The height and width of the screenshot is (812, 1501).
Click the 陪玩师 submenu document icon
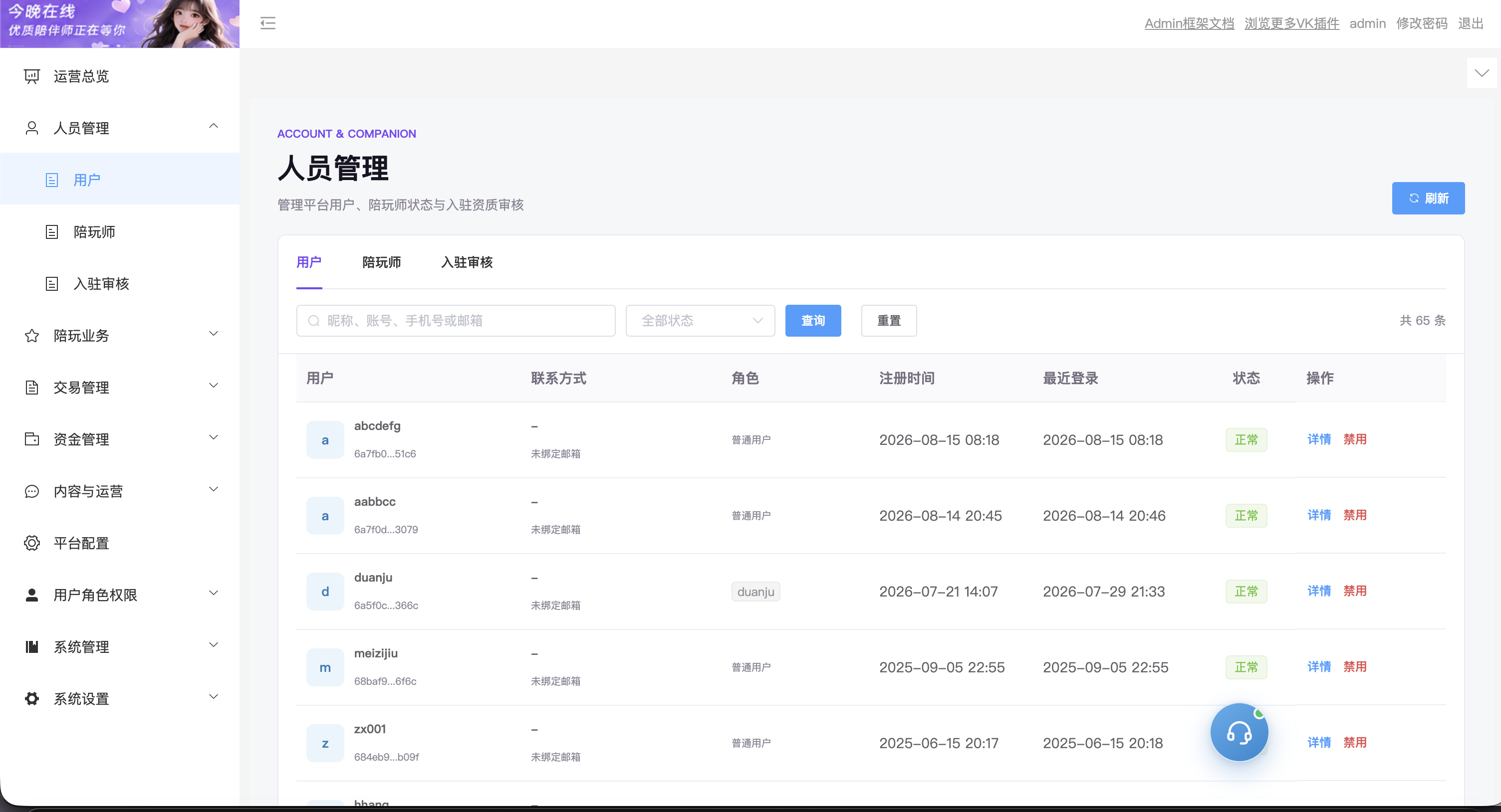click(x=52, y=232)
